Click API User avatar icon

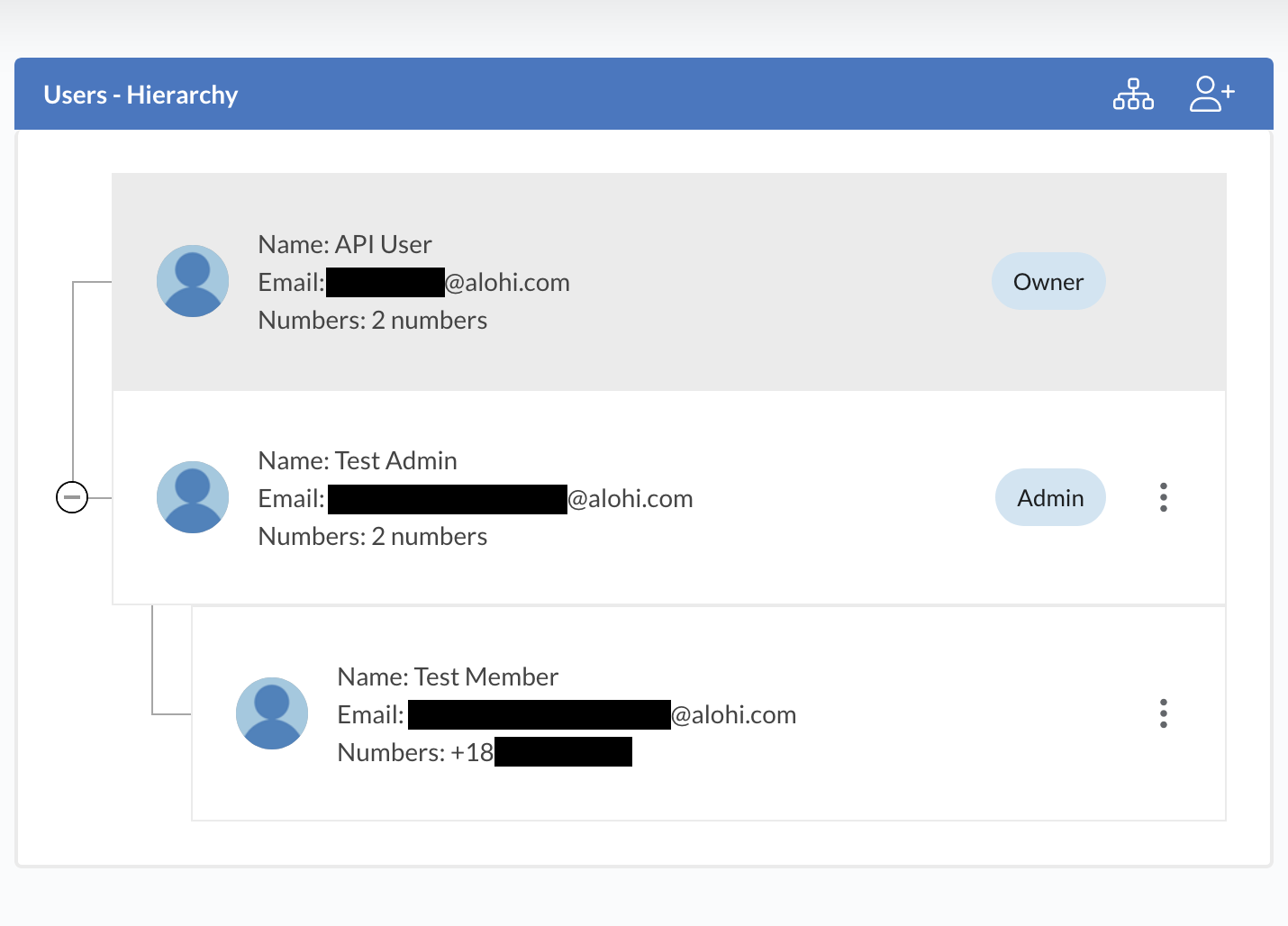pyautogui.click(x=193, y=281)
